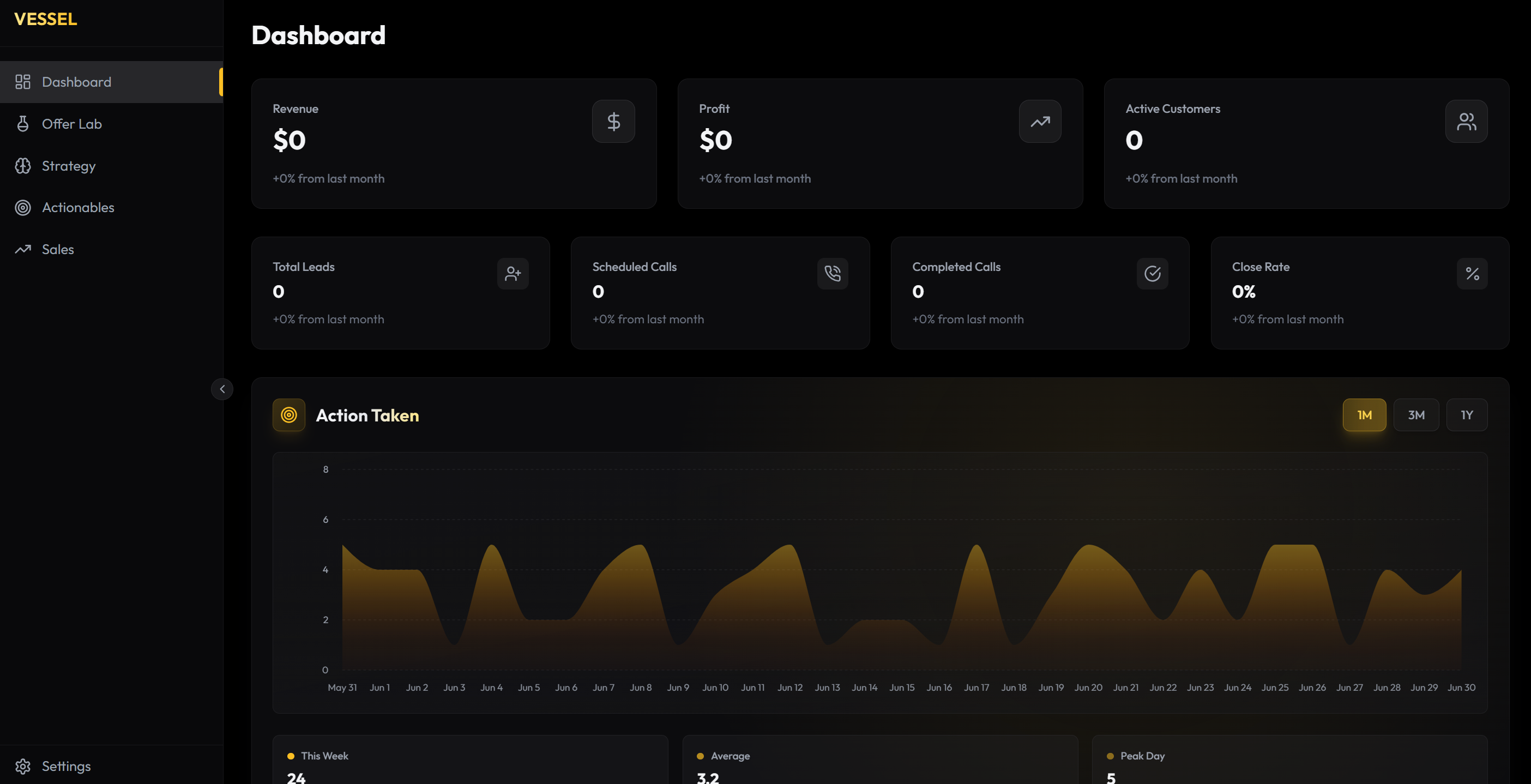Click the VESSEL logo
1531x784 pixels.
46,19
